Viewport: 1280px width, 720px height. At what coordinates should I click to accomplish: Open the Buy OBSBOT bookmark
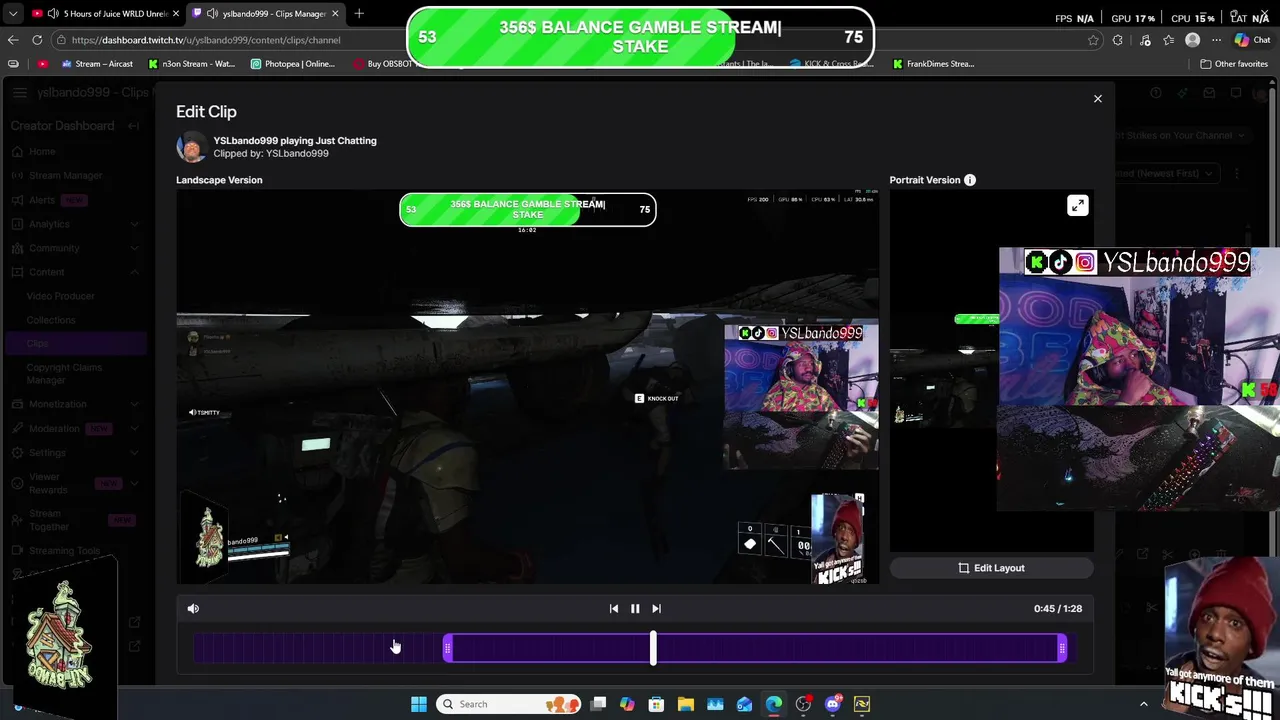[x=383, y=64]
